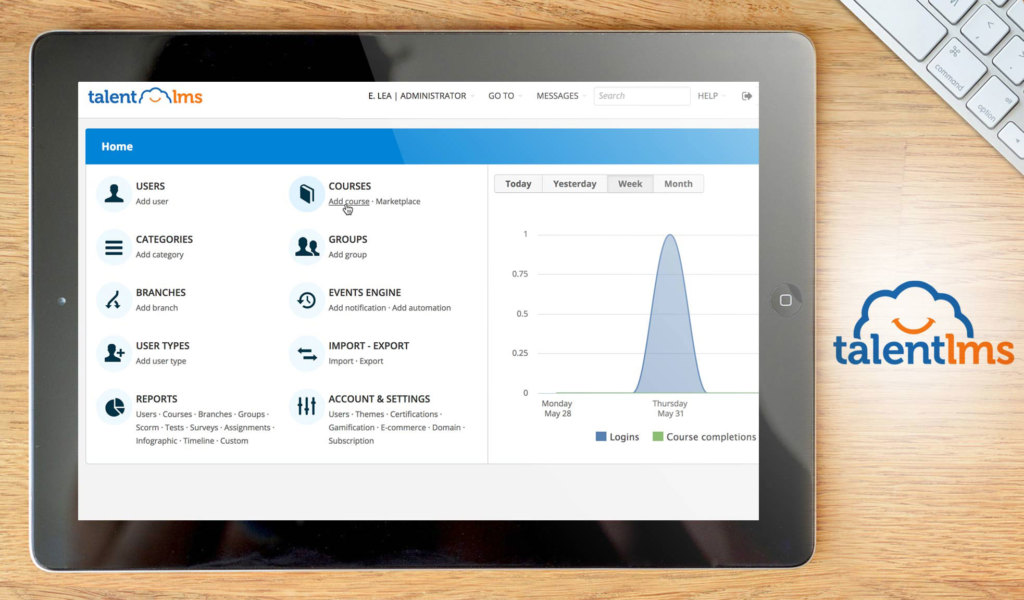Screen dimensions: 1024x600
Task: Toggle Logins series in chart legend
Action: [x=617, y=437]
